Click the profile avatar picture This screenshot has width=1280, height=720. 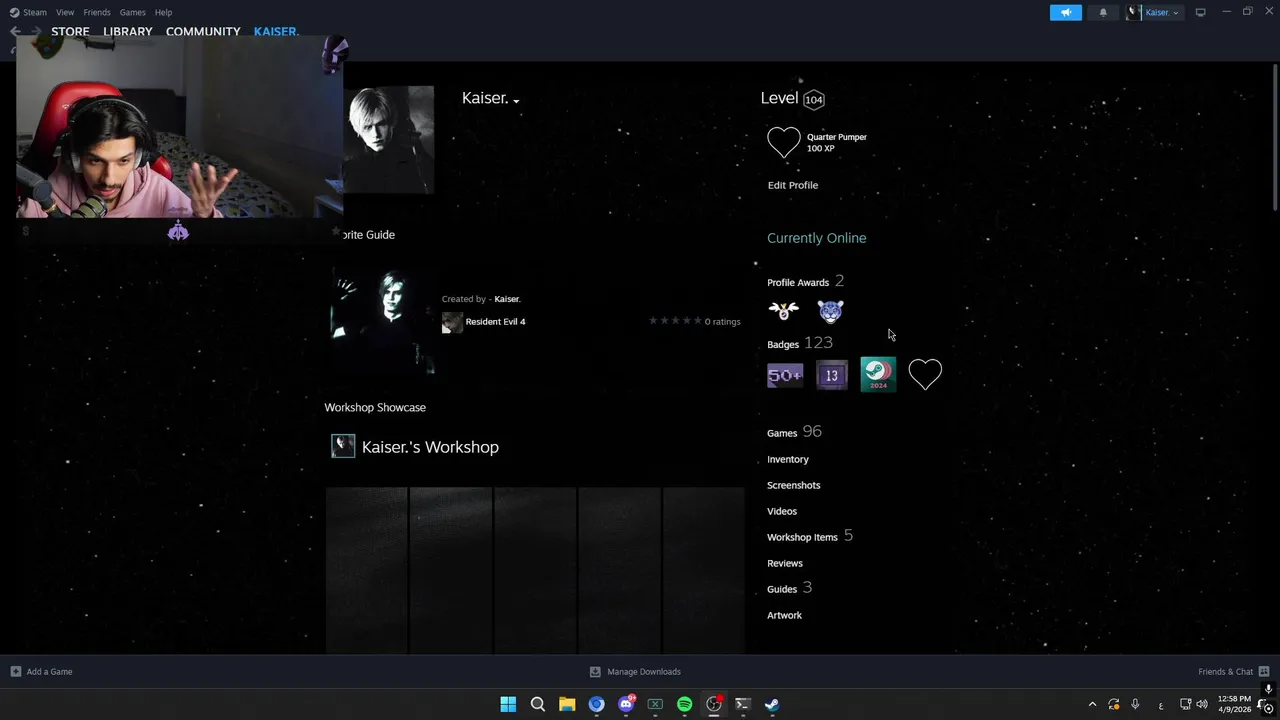[389, 139]
